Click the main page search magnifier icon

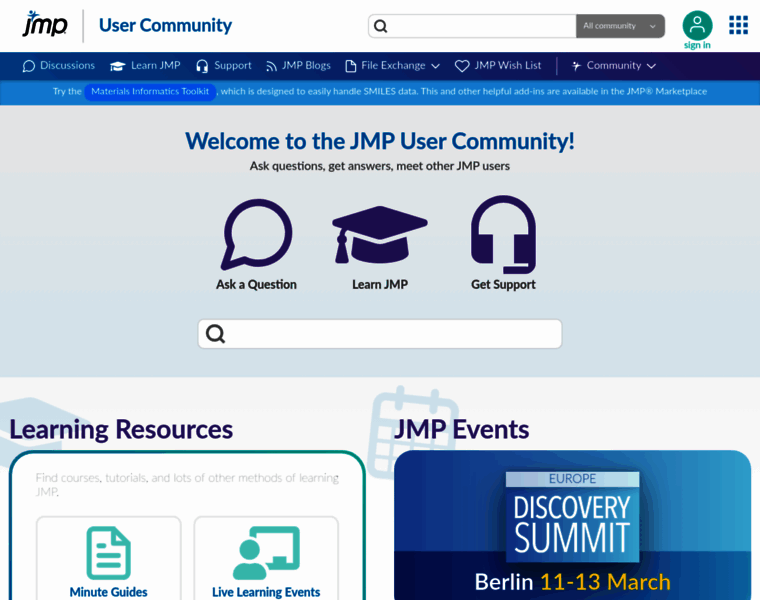point(215,334)
